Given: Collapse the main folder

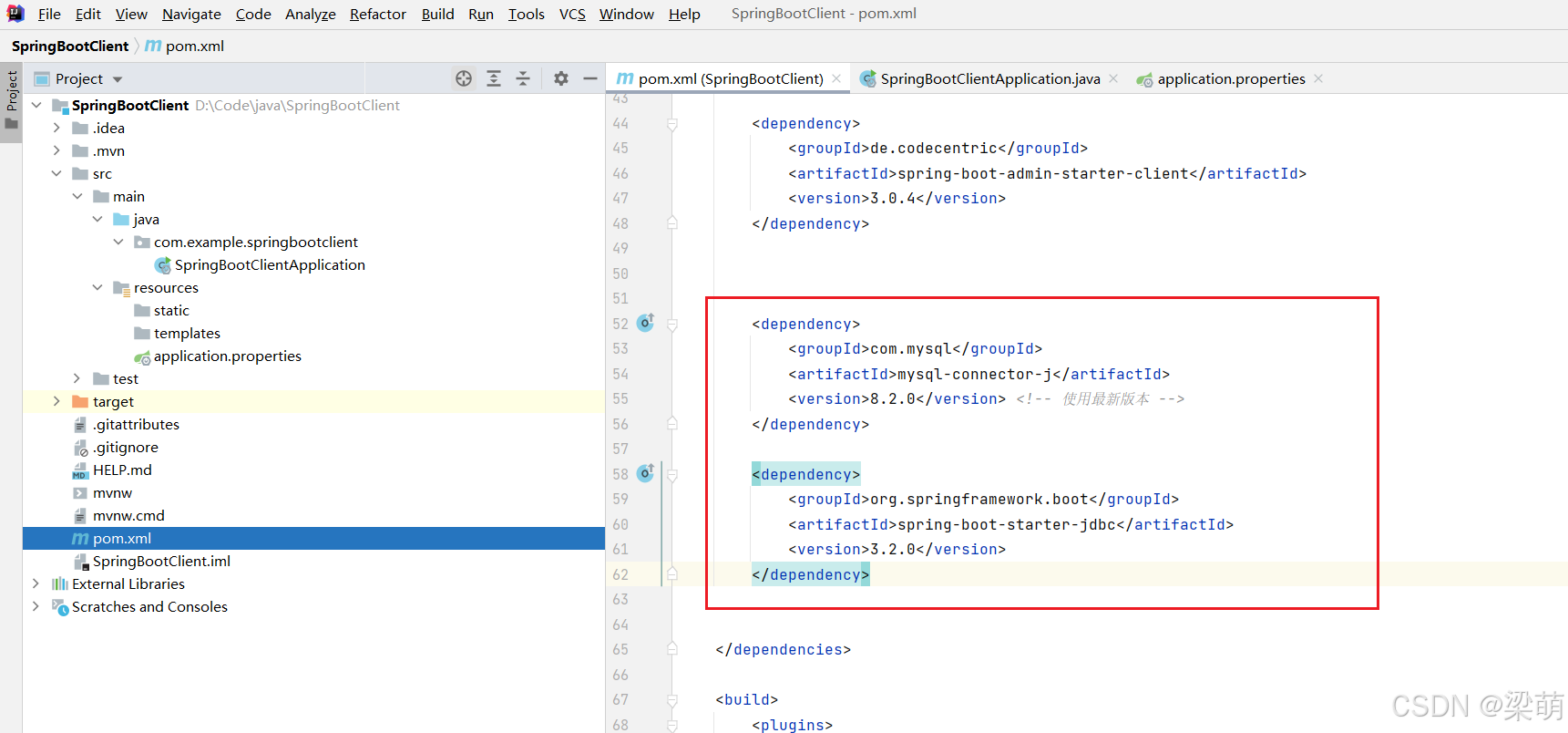Looking at the screenshot, I should point(77,197).
